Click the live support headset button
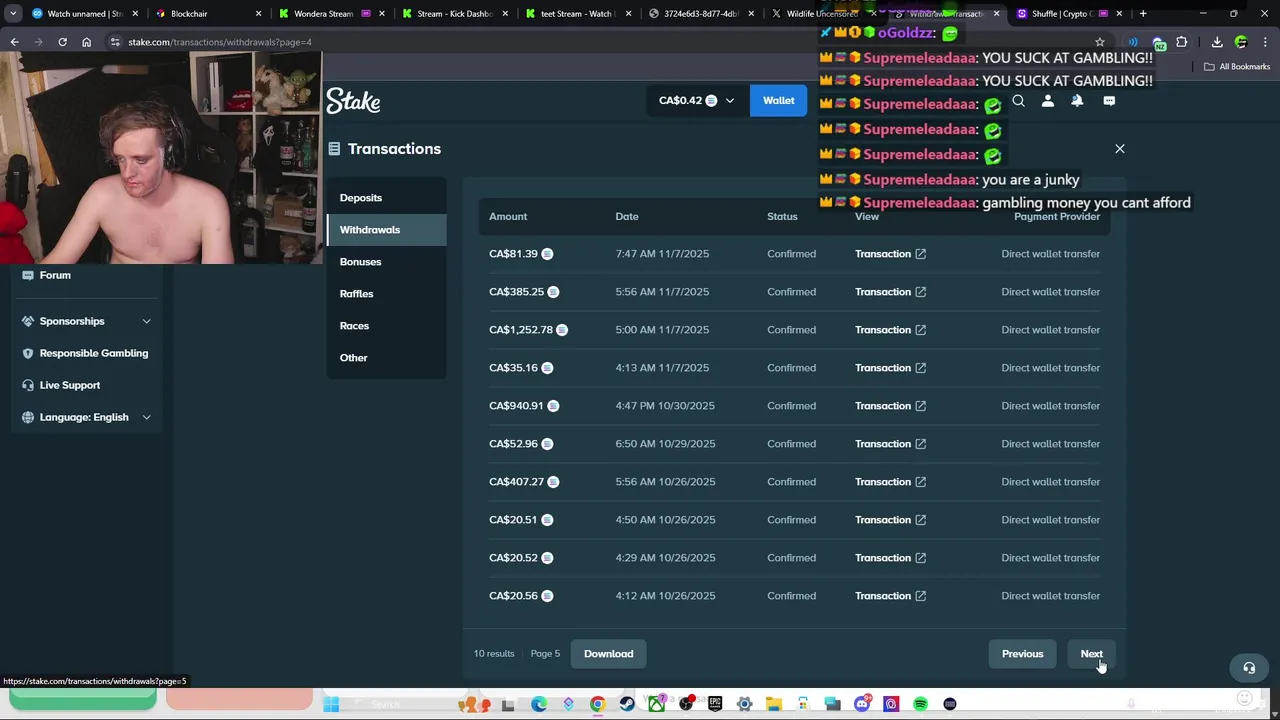 1249,668
